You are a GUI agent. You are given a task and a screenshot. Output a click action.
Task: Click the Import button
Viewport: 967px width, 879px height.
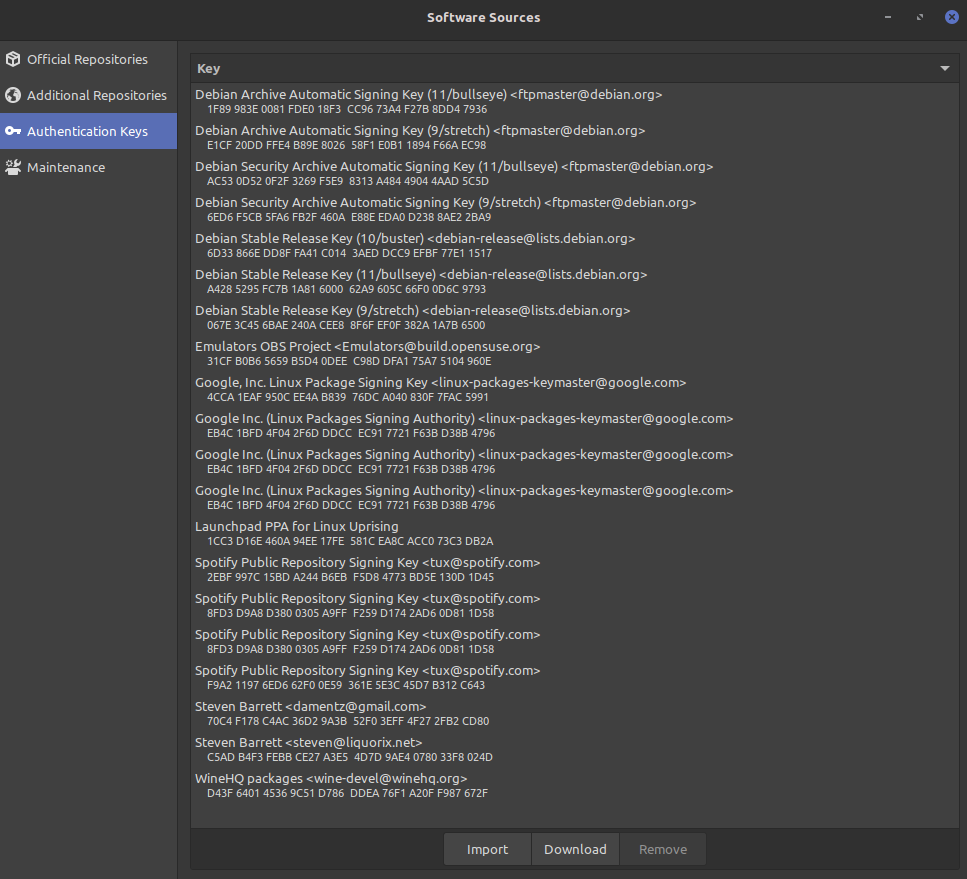coord(487,849)
